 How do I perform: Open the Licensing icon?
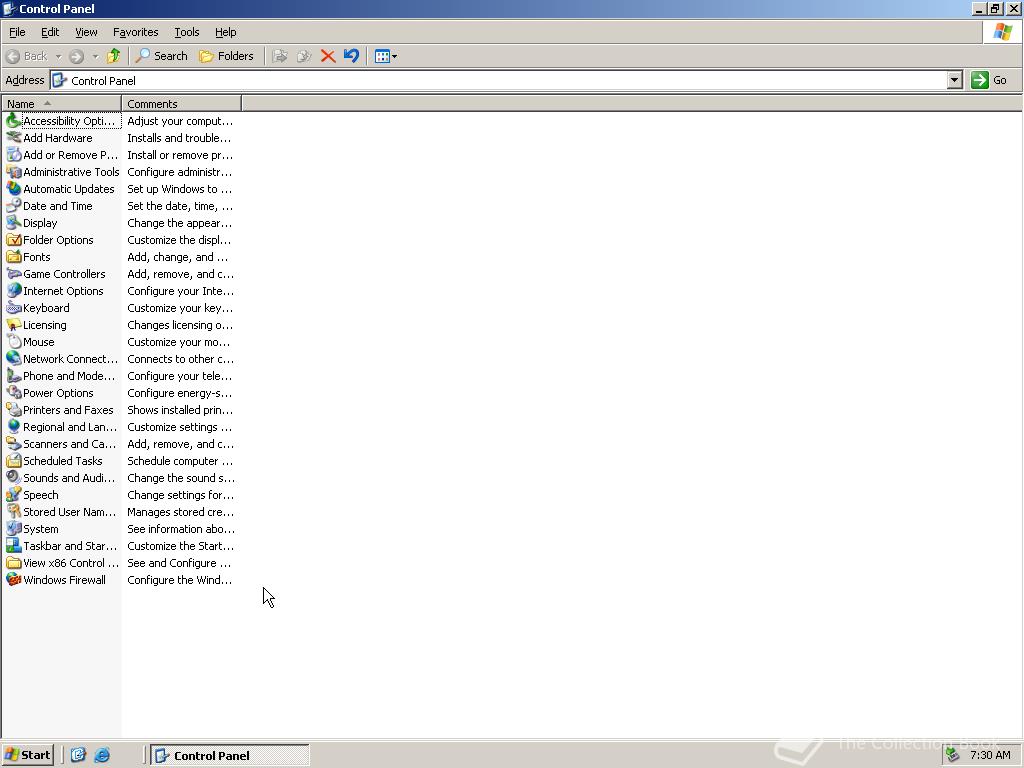(x=14, y=325)
